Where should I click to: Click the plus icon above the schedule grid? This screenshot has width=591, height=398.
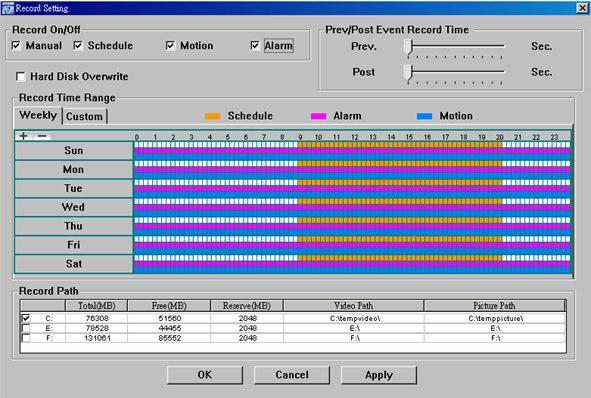23,136
